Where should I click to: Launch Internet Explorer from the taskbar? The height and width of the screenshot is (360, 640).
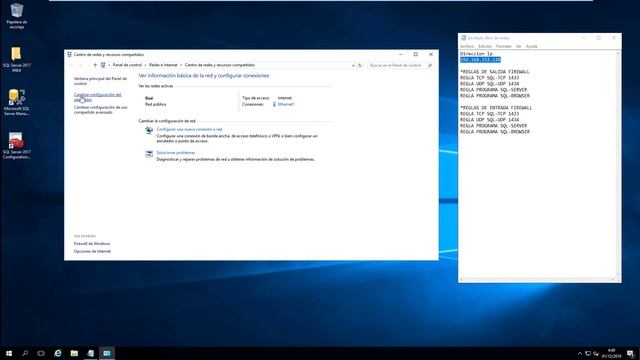tap(58, 353)
